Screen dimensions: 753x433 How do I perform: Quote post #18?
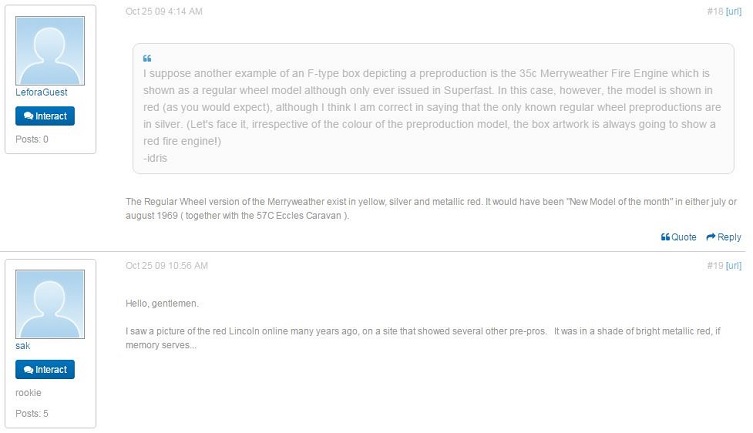[678, 237]
